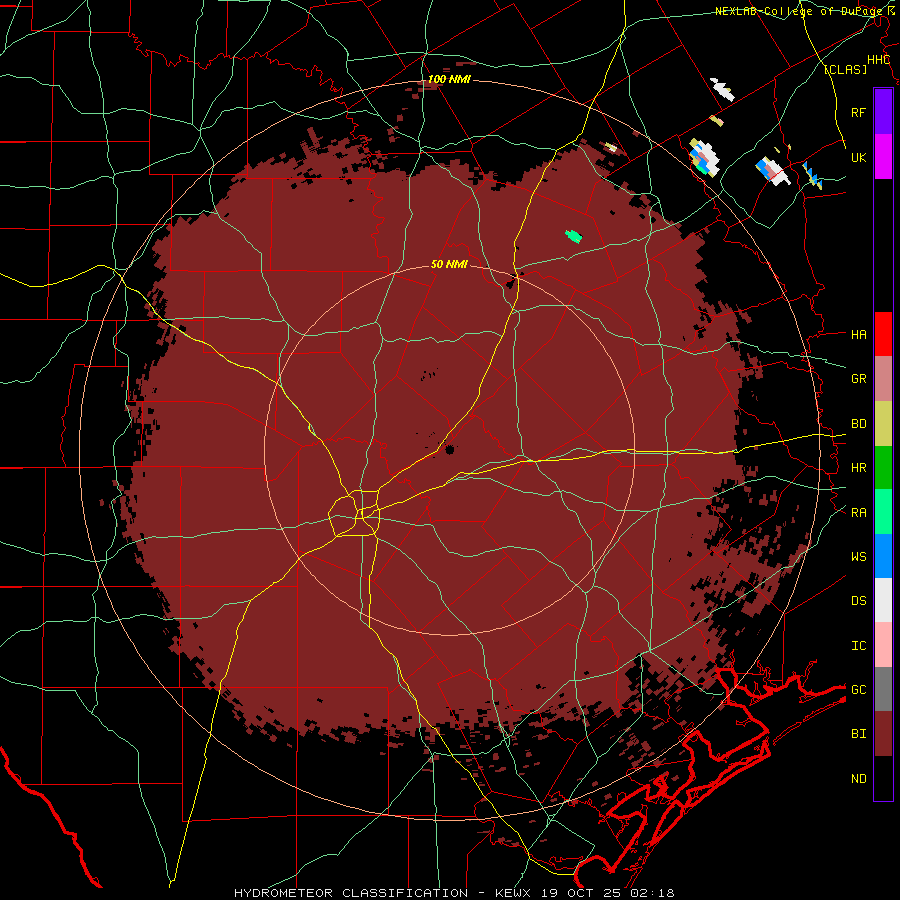Select the light pink IC legend swatch

(883, 645)
